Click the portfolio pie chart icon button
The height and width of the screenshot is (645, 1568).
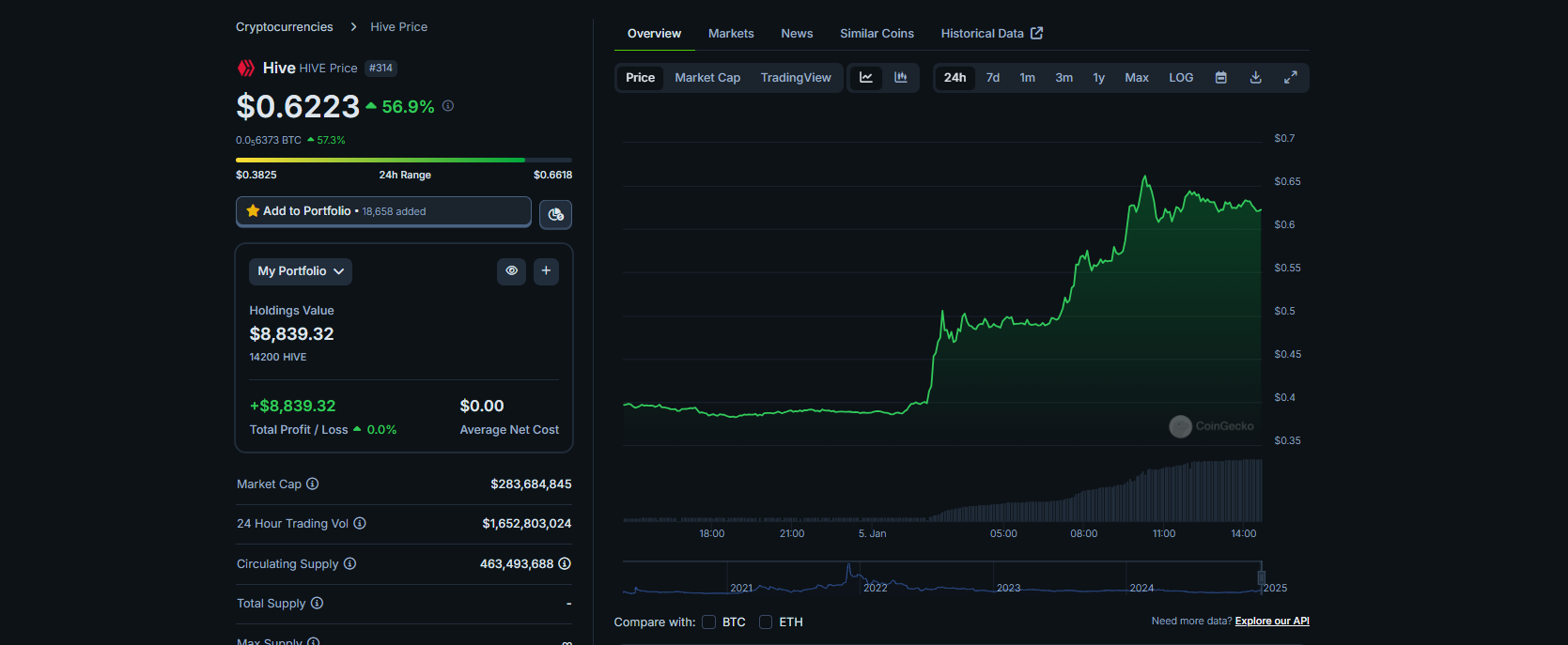click(555, 214)
